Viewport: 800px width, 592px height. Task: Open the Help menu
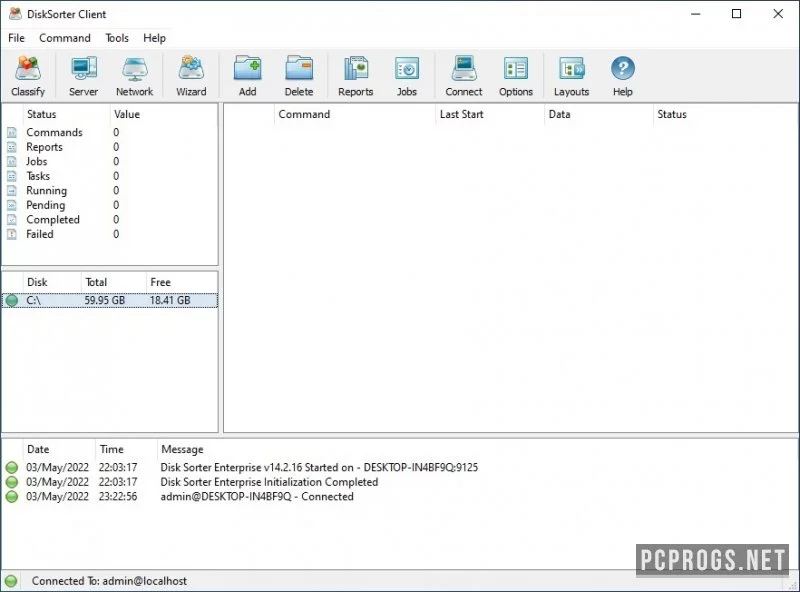coord(154,38)
